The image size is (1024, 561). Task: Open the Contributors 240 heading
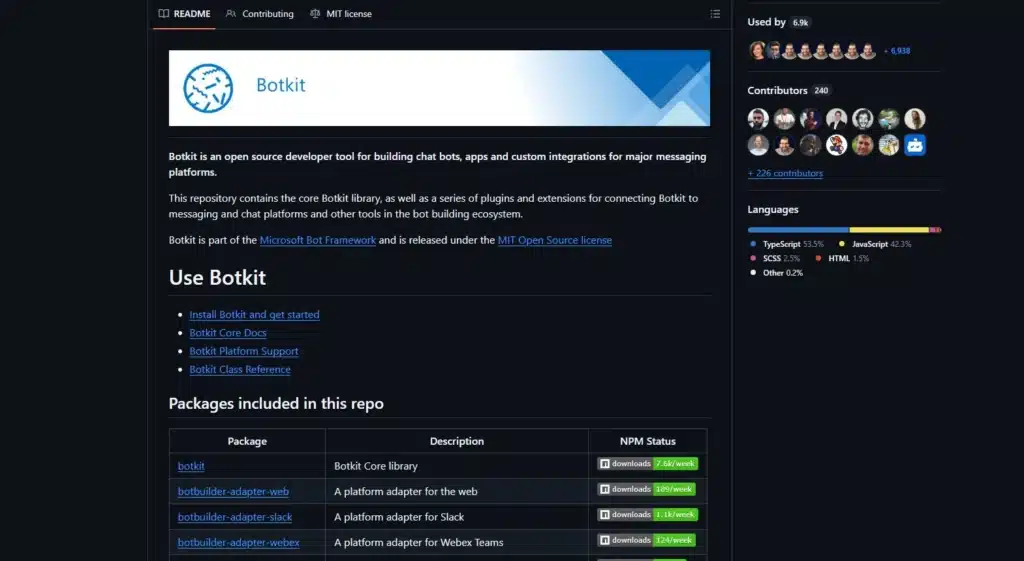coord(788,90)
